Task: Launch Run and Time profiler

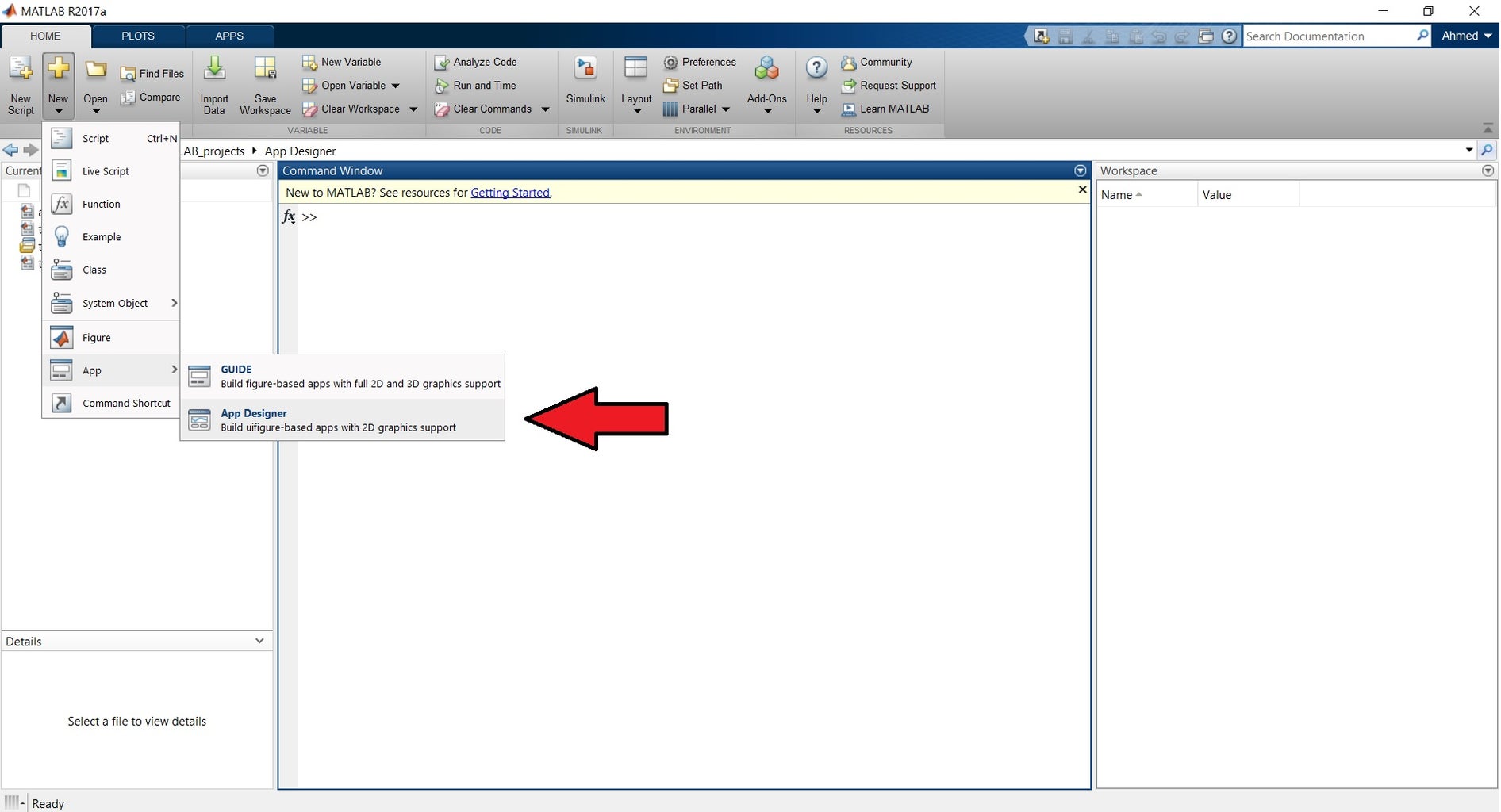Action: click(484, 85)
